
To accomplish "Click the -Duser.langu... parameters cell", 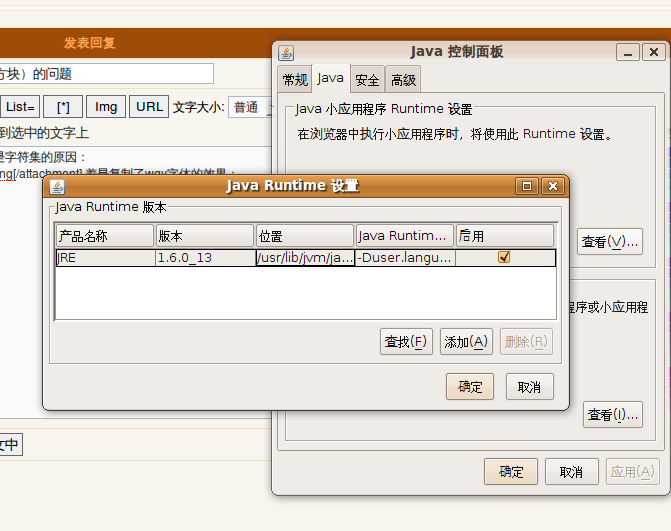I will (405, 258).
